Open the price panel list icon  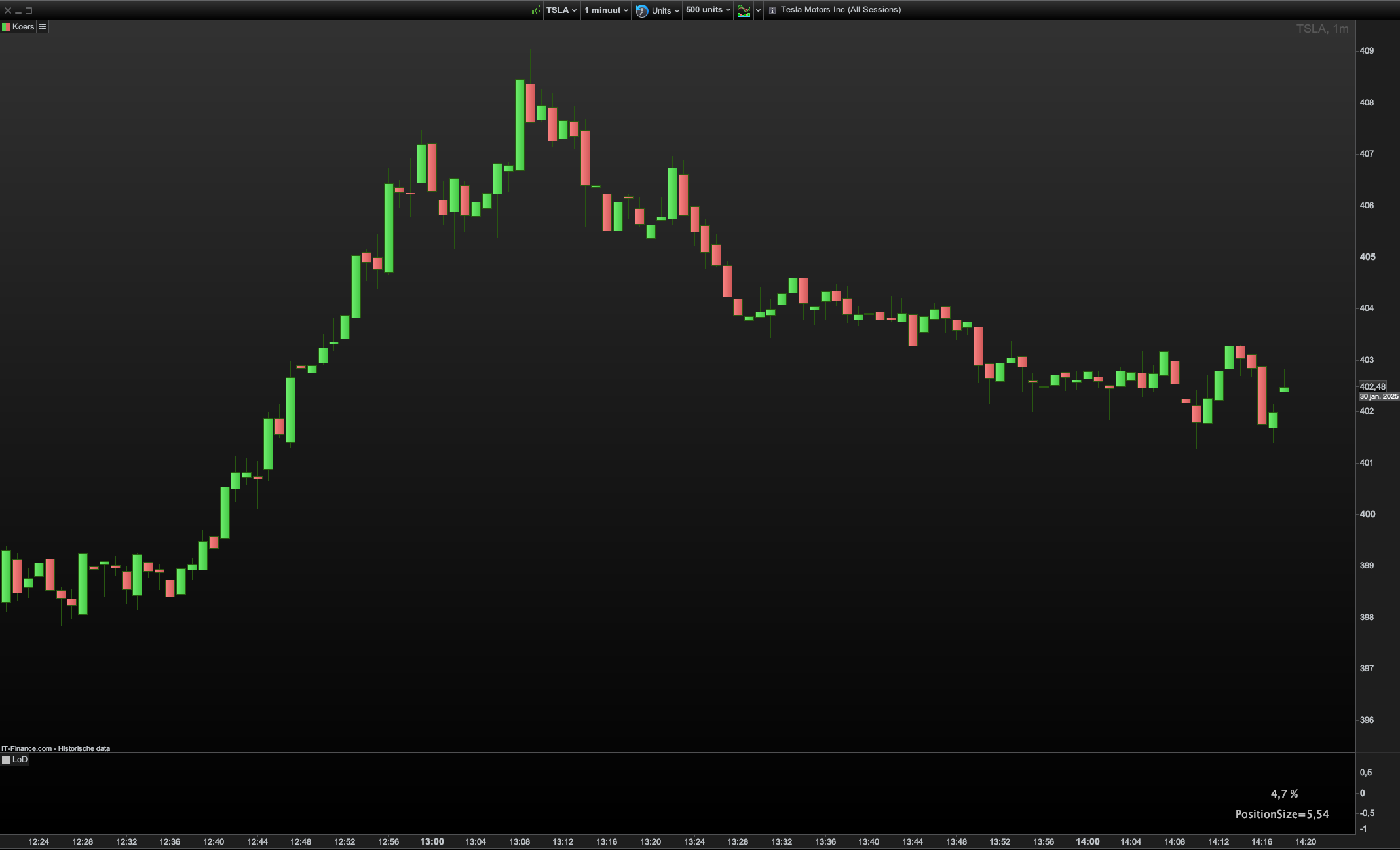(x=43, y=27)
